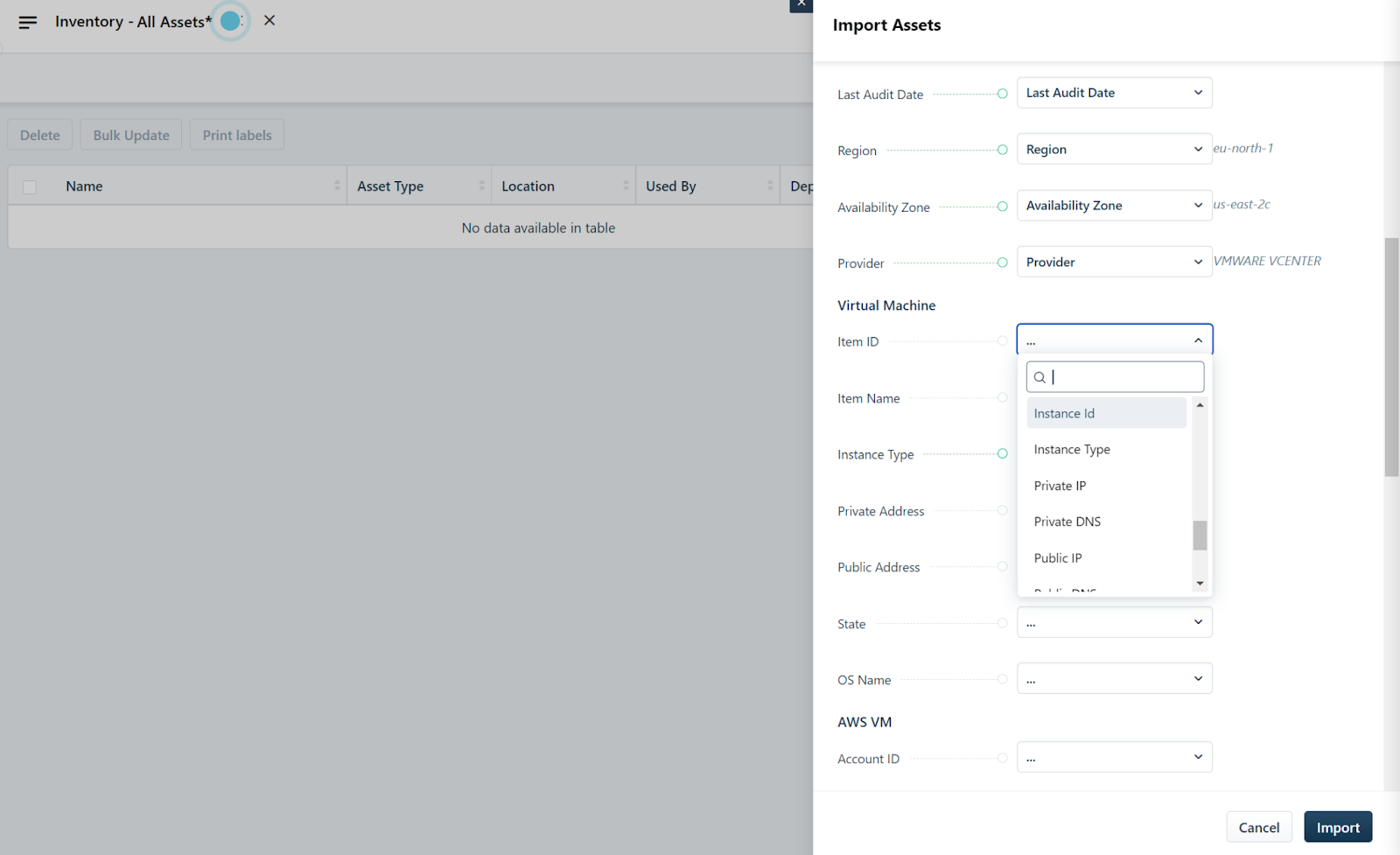Click the dropdown list scrollbar thumb
The width and height of the screenshot is (1400, 855).
(x=1200, y=536)
